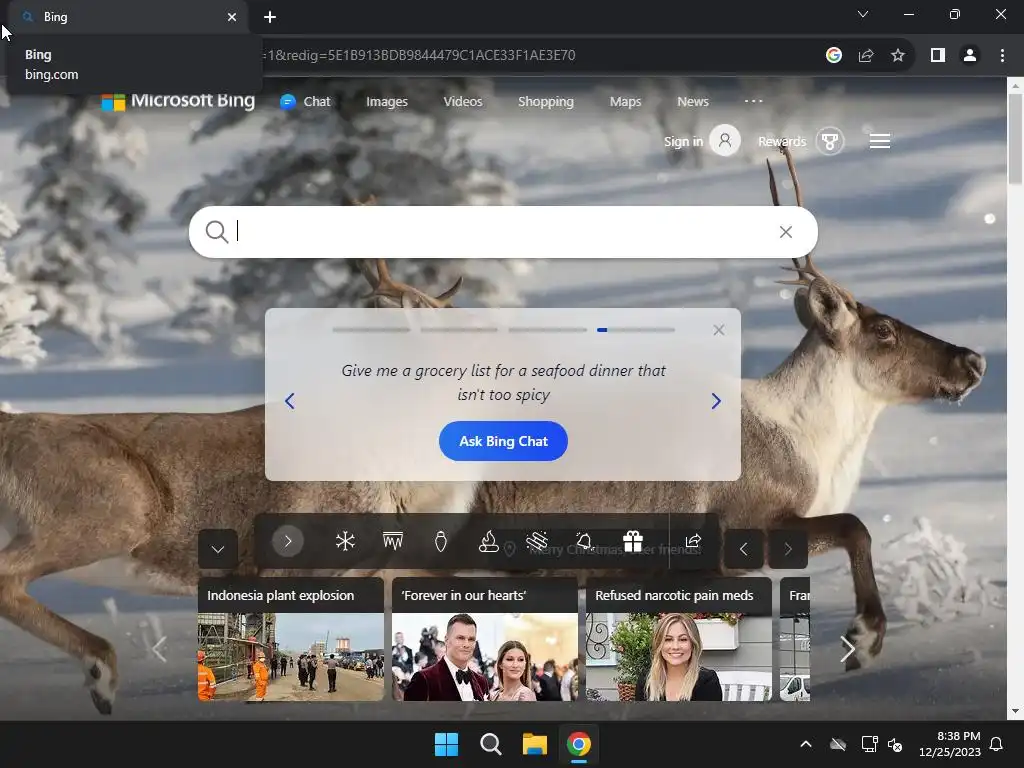
Task: Collapse the news feed with down chevron
Action: [x=218, y=549]
